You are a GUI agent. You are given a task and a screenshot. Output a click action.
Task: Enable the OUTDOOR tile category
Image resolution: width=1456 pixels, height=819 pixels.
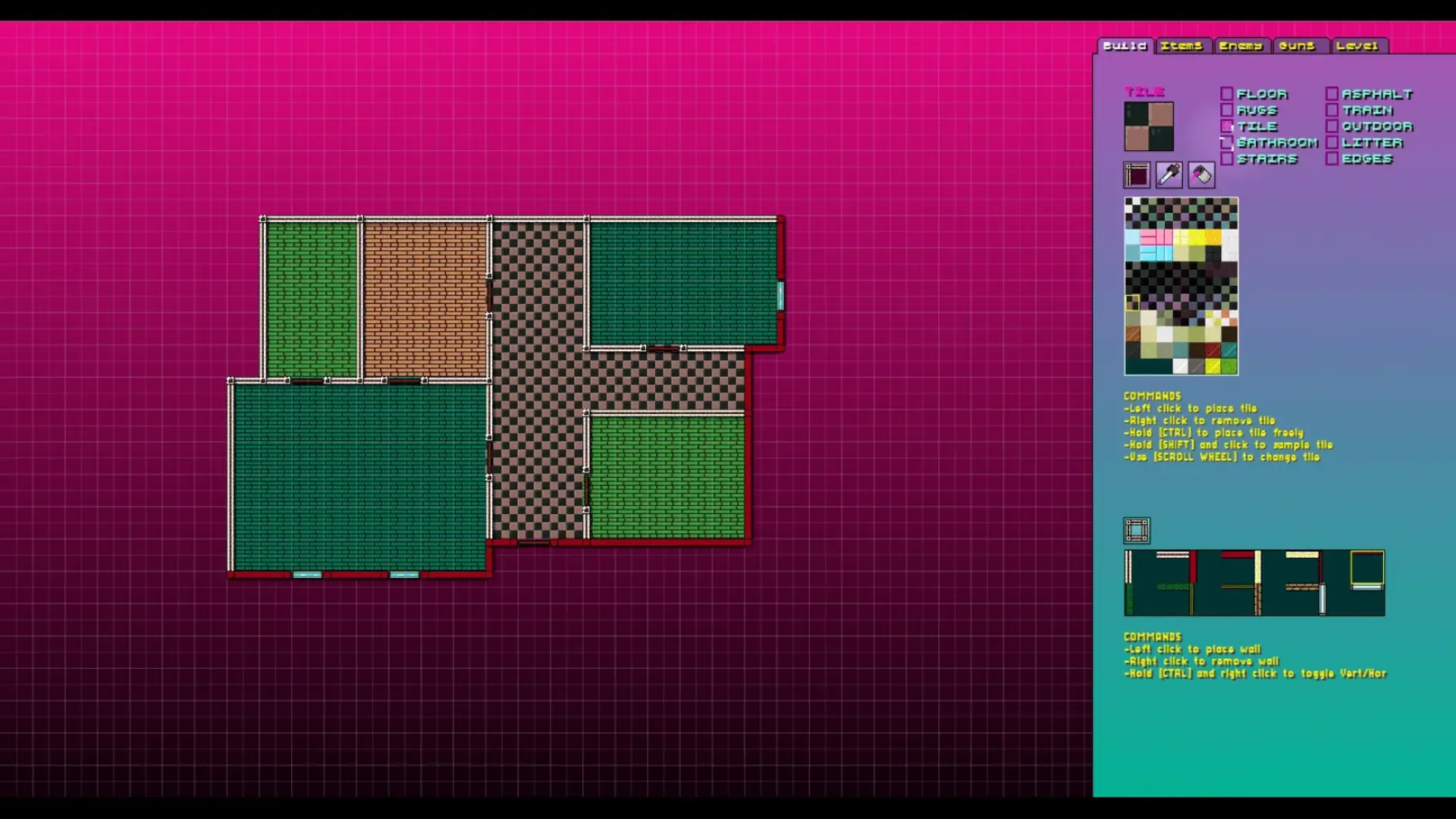pyautogui.click(x=1332, y=127)
